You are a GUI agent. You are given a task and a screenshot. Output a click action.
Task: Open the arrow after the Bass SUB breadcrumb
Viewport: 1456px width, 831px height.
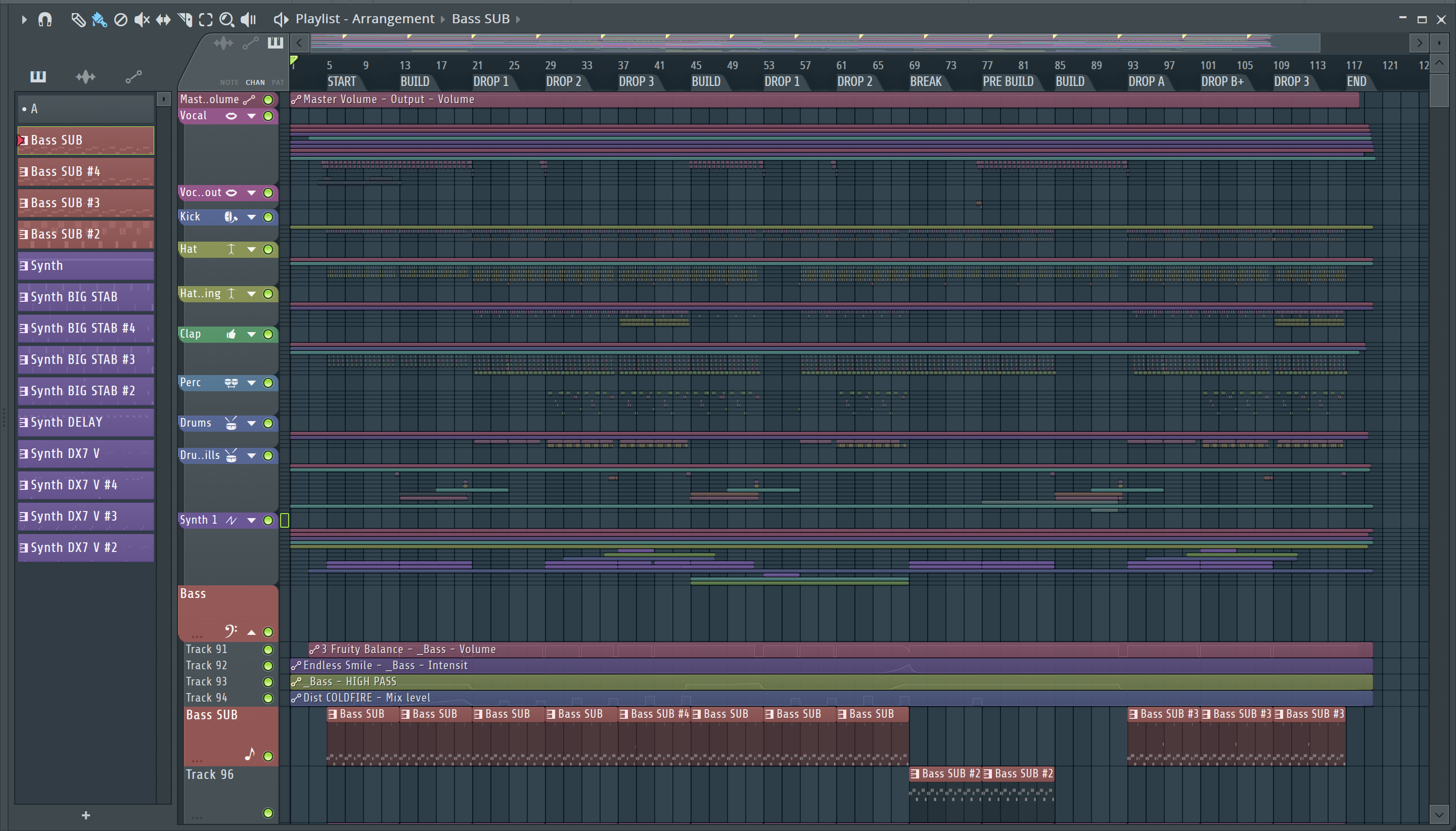point(518,19)
